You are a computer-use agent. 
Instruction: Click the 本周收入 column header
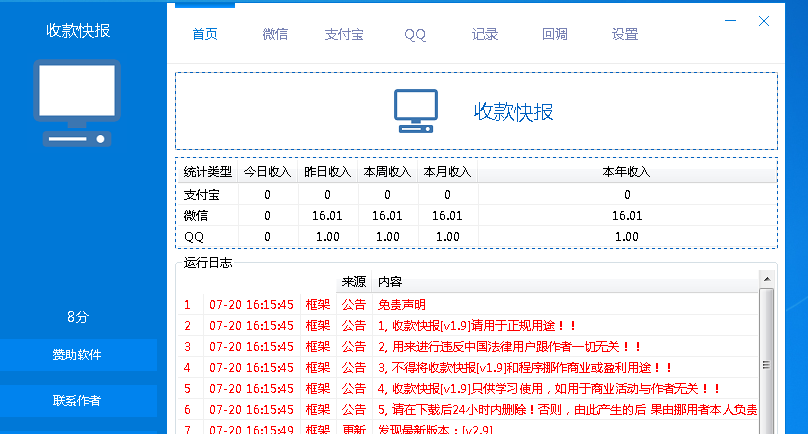coord(387,172)
